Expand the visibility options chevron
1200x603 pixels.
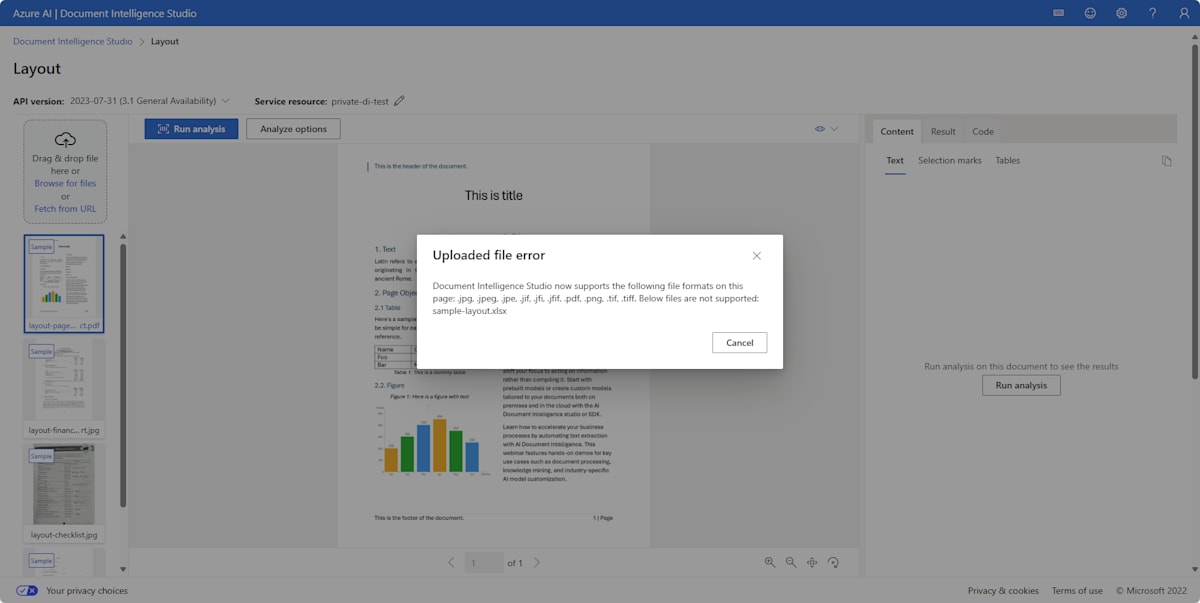coord(834,129)
